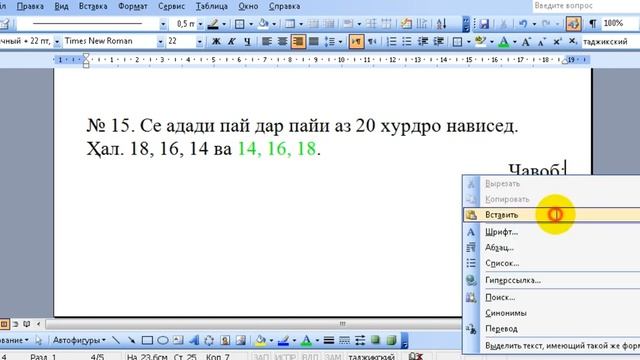Sort table with the A-Z sort icon

441,24
